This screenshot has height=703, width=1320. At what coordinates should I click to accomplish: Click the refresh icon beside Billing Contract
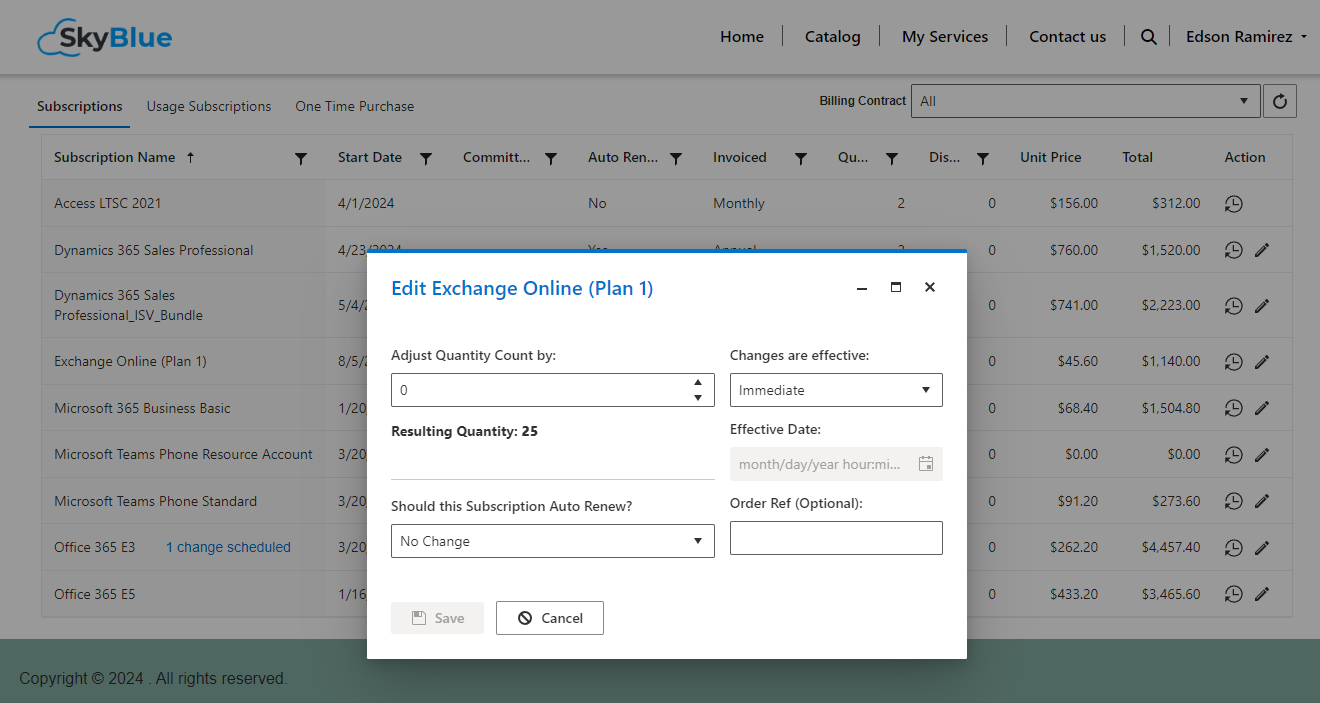coord(1279,101)
